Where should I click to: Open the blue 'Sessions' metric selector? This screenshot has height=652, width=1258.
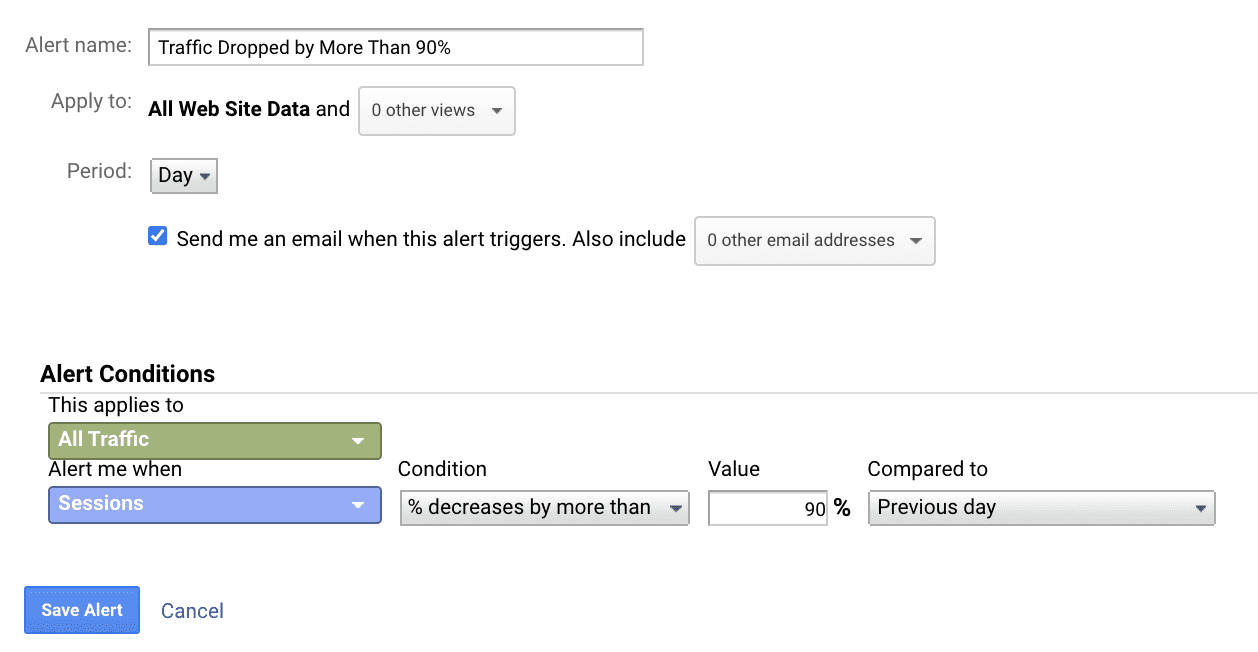tap(214, 504)
